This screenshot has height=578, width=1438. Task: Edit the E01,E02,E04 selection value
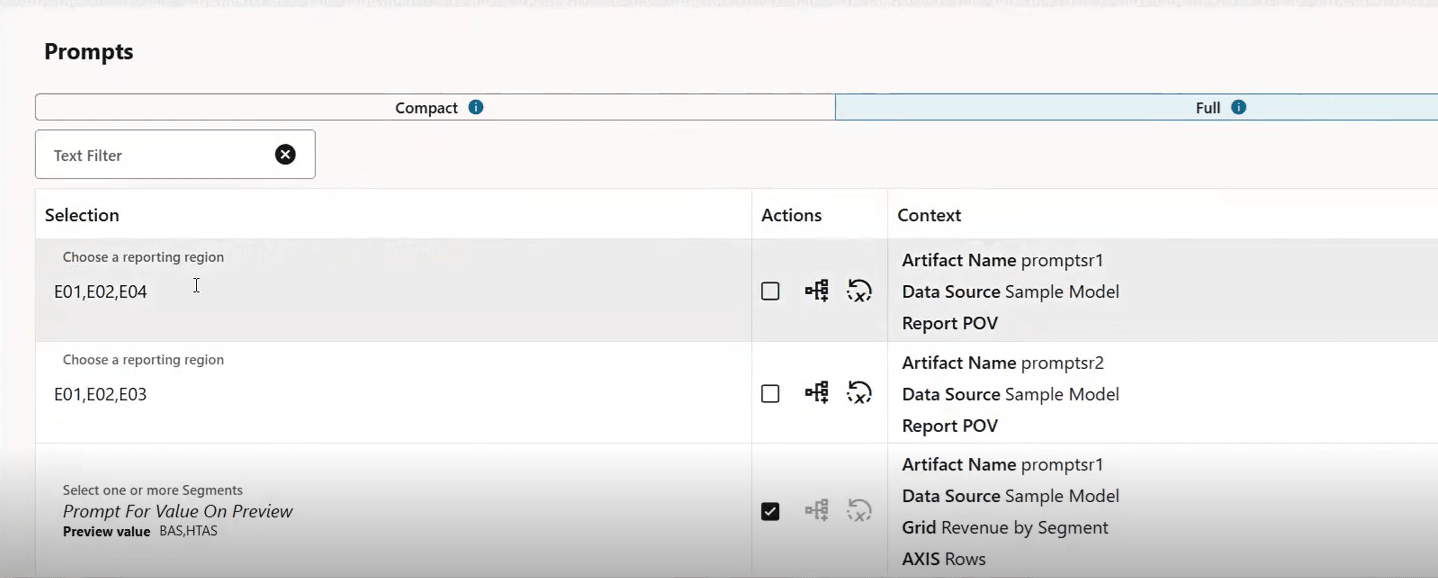[x=101, y=292]
